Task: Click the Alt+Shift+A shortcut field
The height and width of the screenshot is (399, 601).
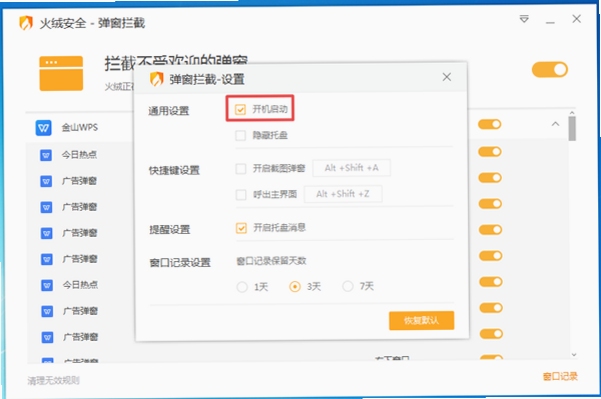Action: (x=351, y=168)
